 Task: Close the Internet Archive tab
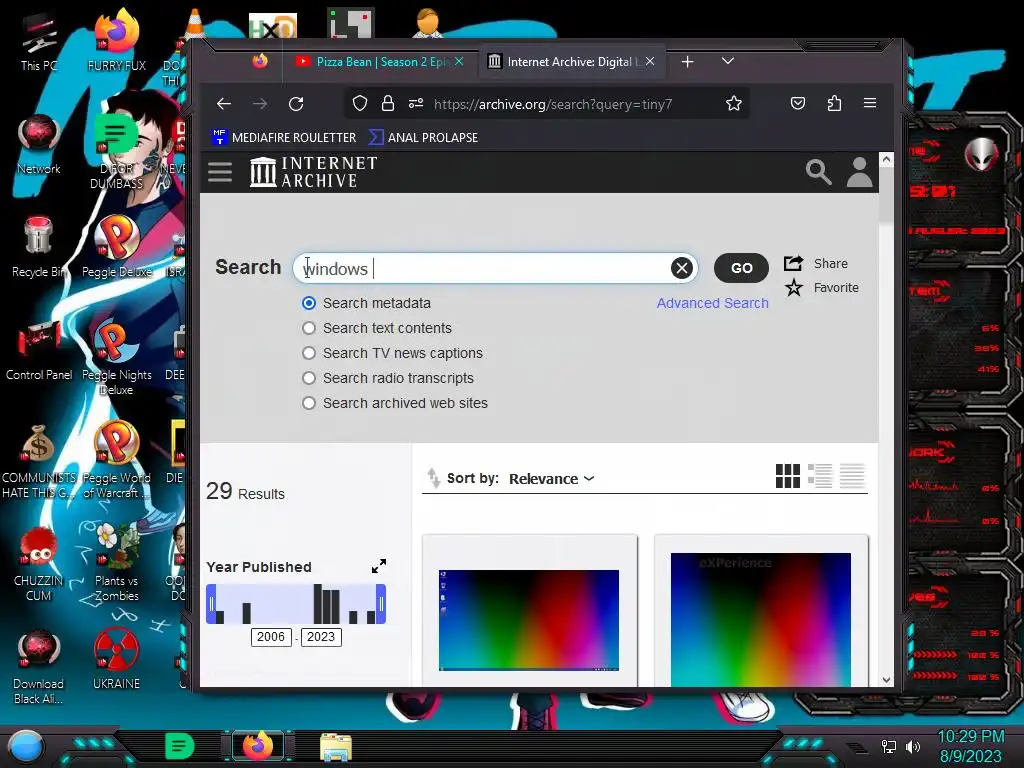tap(650, 61)
